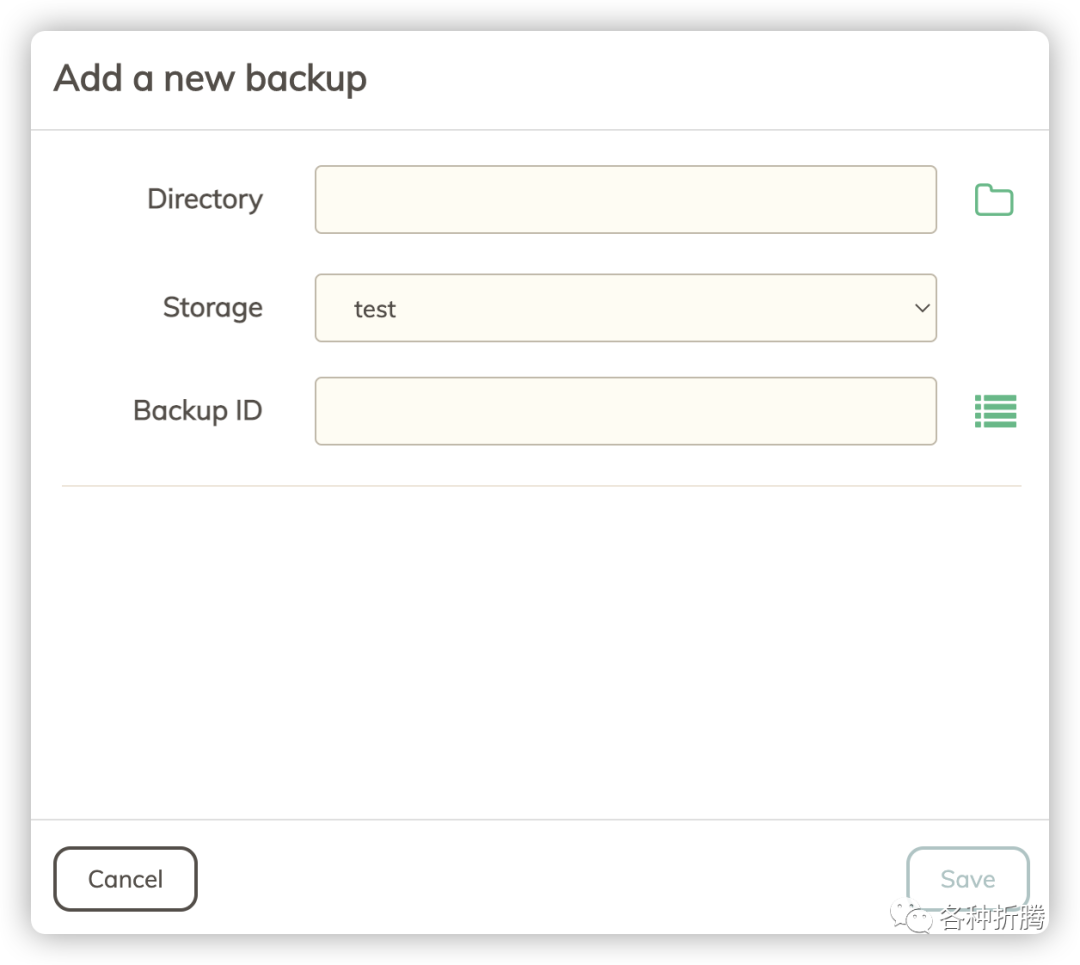Click into the Backup ID input box

coord(625,411)
